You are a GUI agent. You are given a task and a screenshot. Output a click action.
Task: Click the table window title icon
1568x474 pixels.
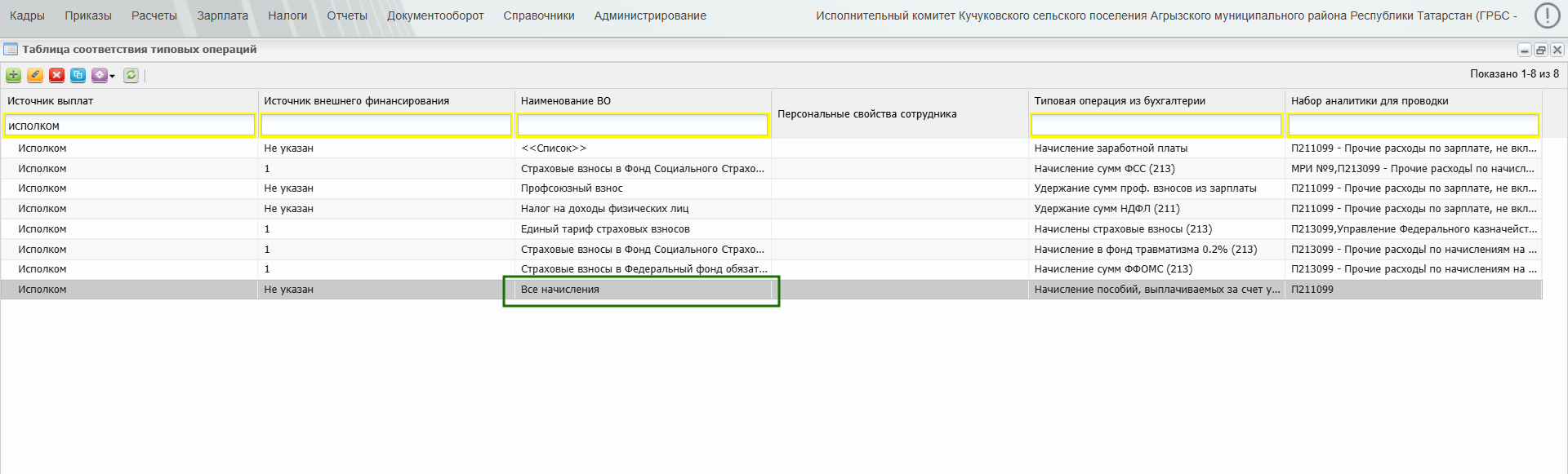(11, 50)
